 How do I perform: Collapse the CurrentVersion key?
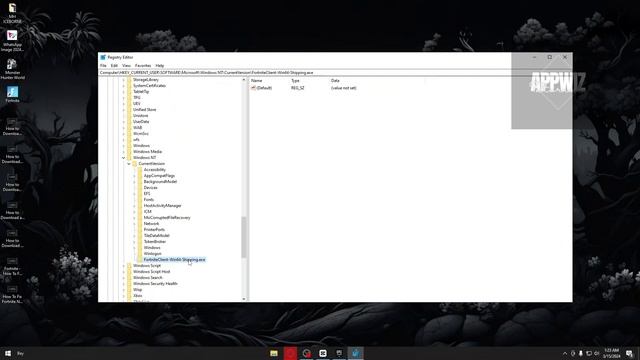tap(129, 164)
